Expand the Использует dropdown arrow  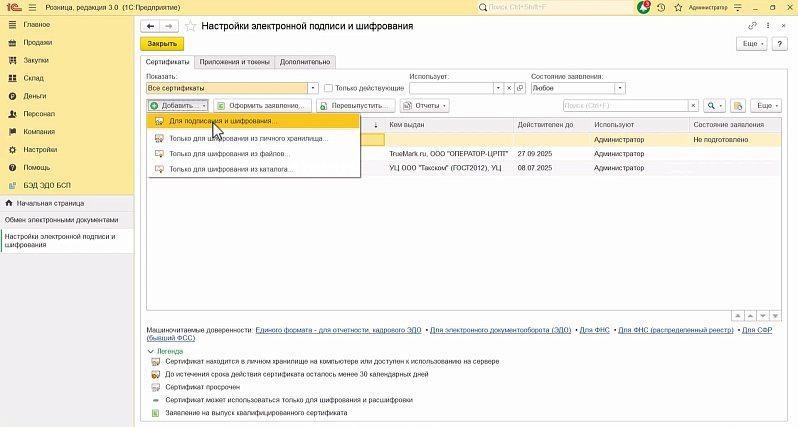pyautogui.click(x=498, y=88)
